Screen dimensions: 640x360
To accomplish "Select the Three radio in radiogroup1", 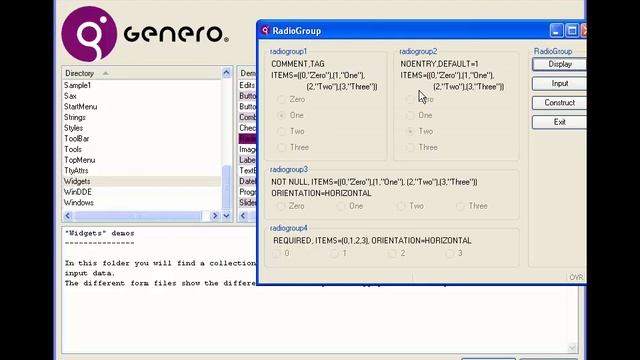I will pyautogui.click(x=281, y=147).
